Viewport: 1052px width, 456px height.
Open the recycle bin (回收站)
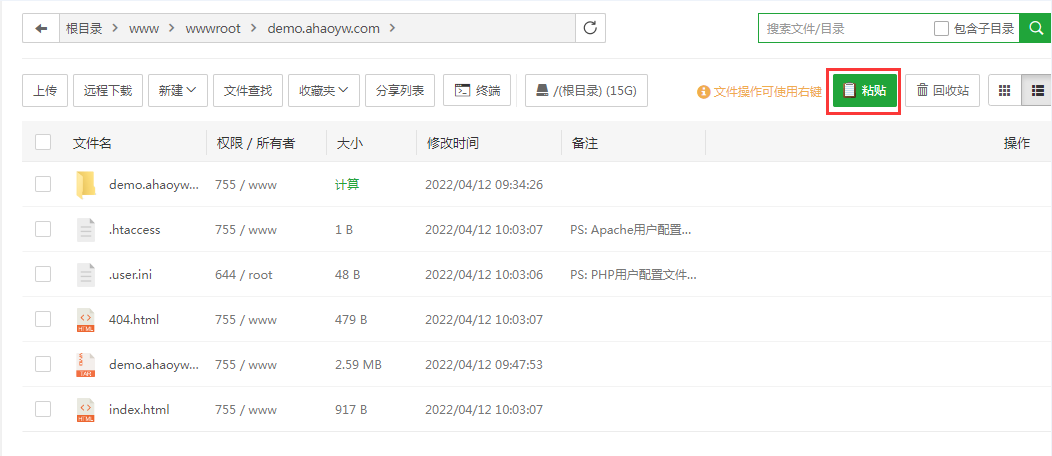coord(942,90)
